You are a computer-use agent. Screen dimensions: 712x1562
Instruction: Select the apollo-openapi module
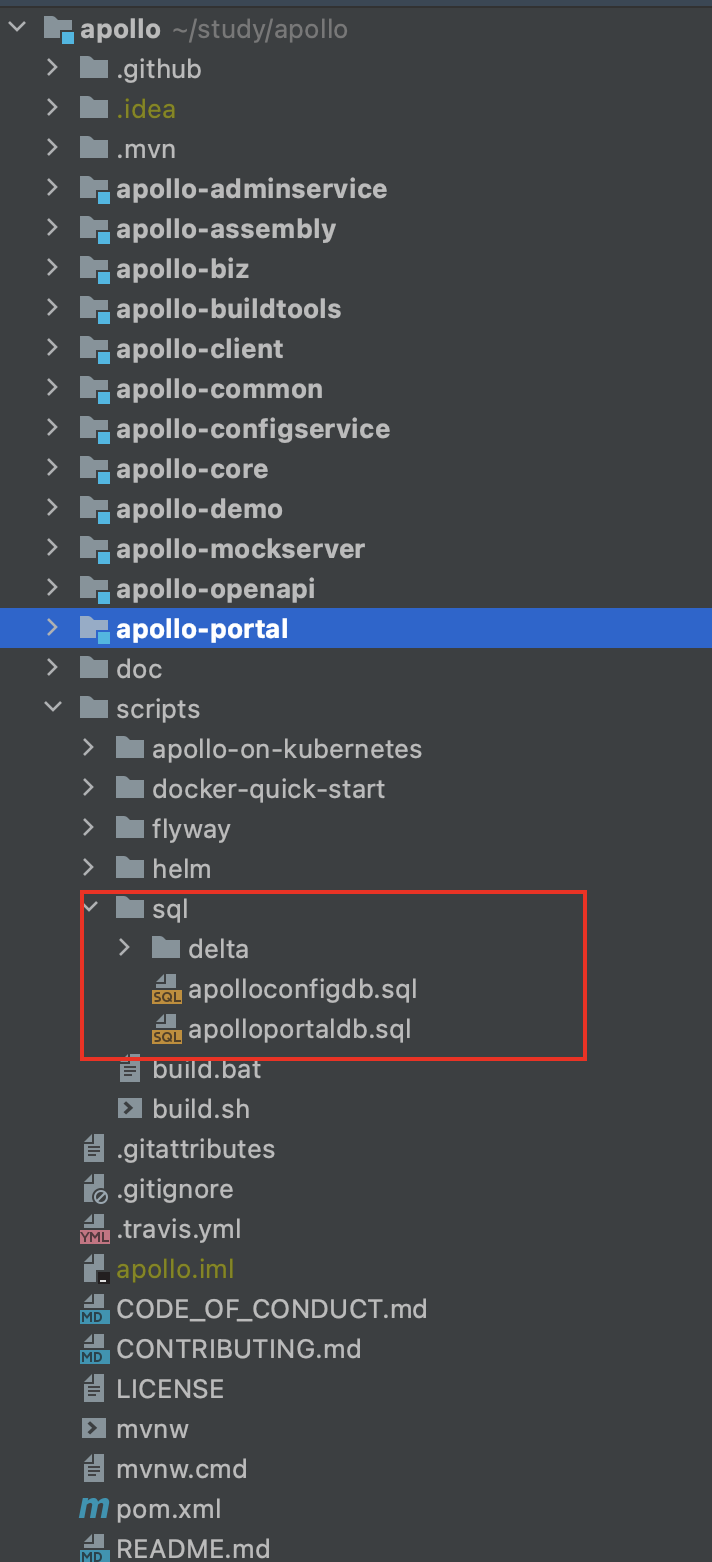(213, 588)
